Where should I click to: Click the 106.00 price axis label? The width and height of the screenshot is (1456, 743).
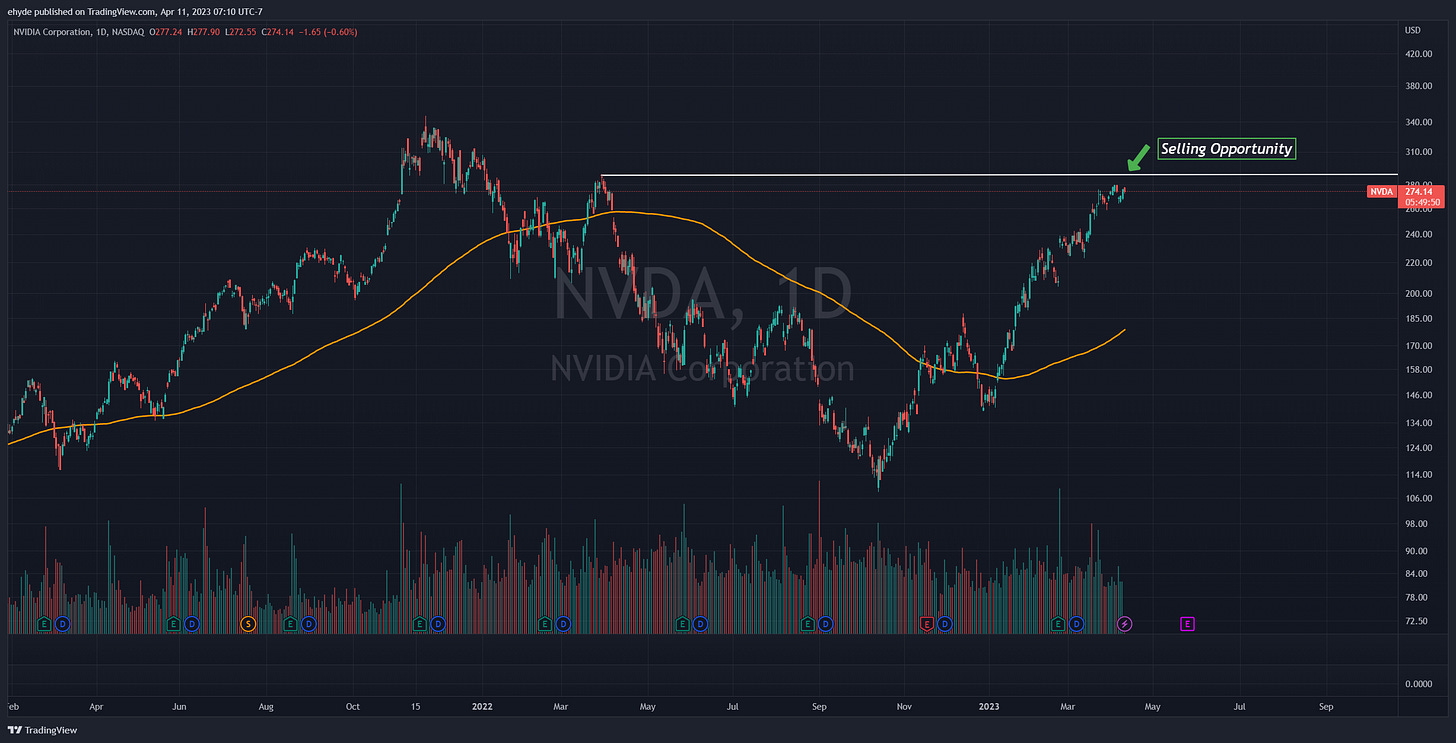[x=1418, y=498]
